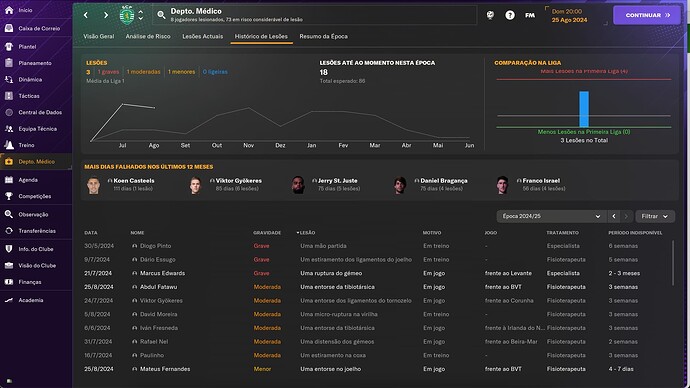
Task: Switch to the Análise de Risco tab
Action: pyautogui.click(x=148, y=37)
